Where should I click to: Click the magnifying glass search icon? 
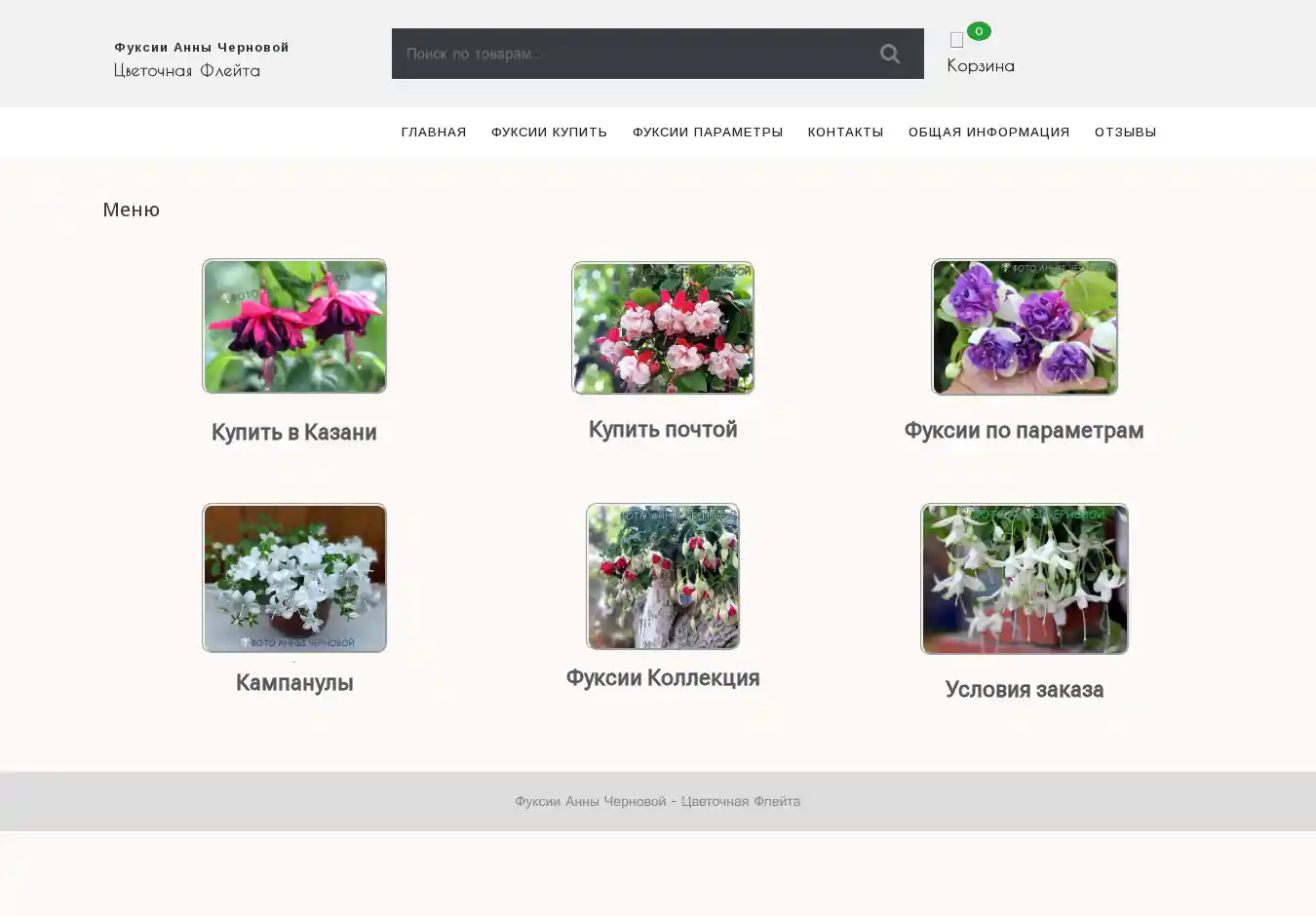pyautogui.click(x=889, y=54)
